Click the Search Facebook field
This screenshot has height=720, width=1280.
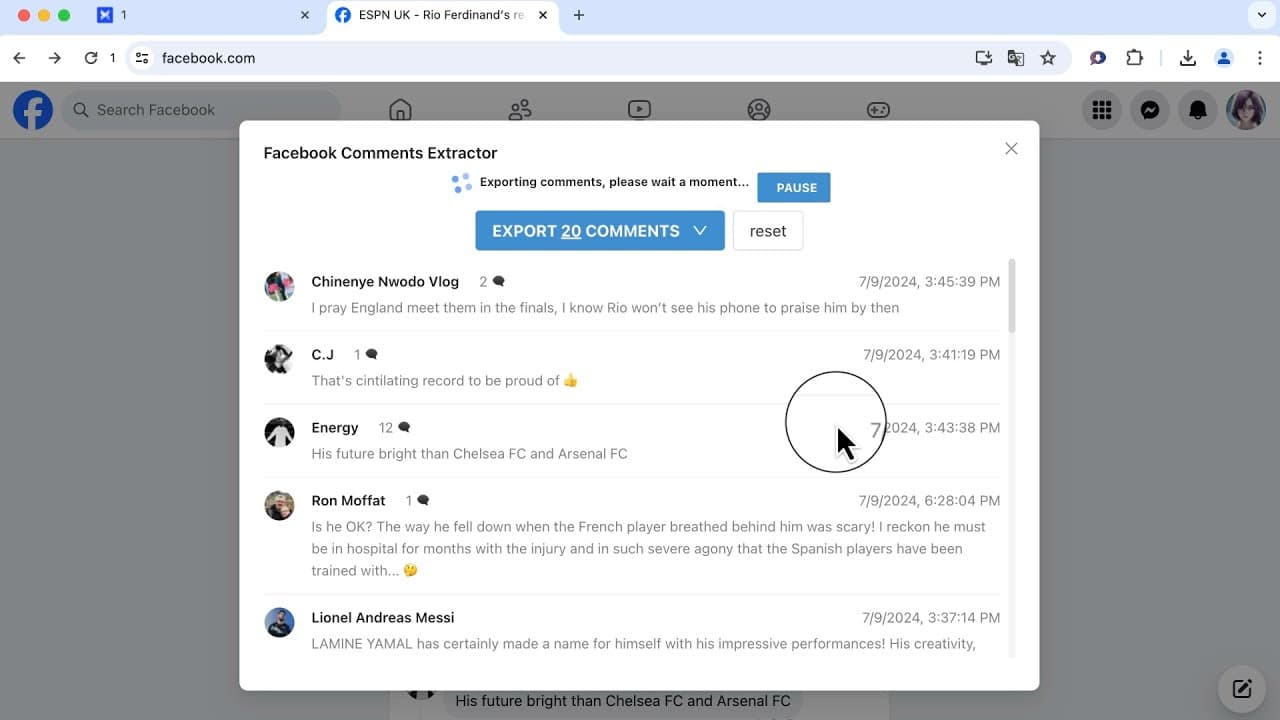[201, 110]
